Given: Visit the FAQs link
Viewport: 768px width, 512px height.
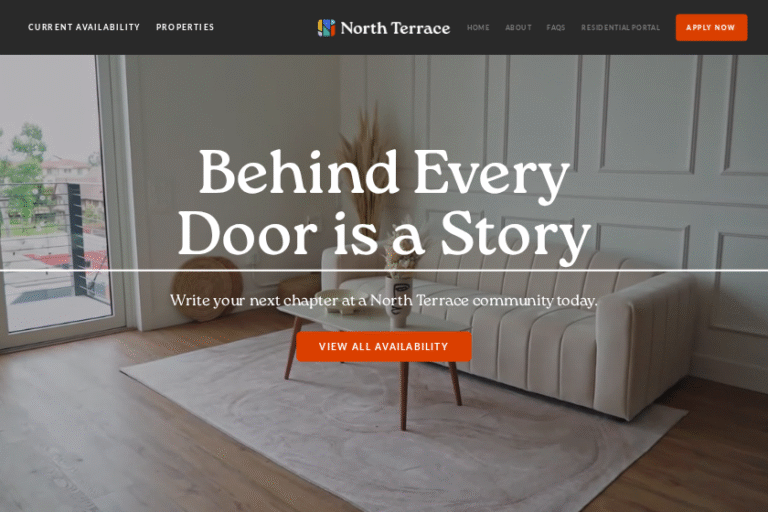Looking at the screenshot, I should point(556,27).
